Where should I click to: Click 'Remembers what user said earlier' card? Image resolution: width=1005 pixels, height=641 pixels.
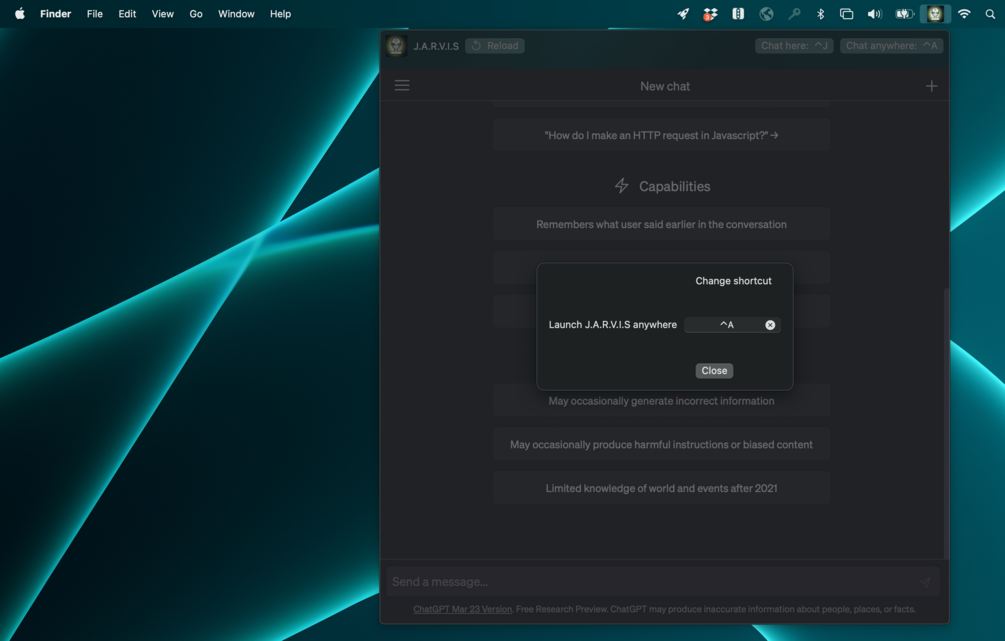661,224
